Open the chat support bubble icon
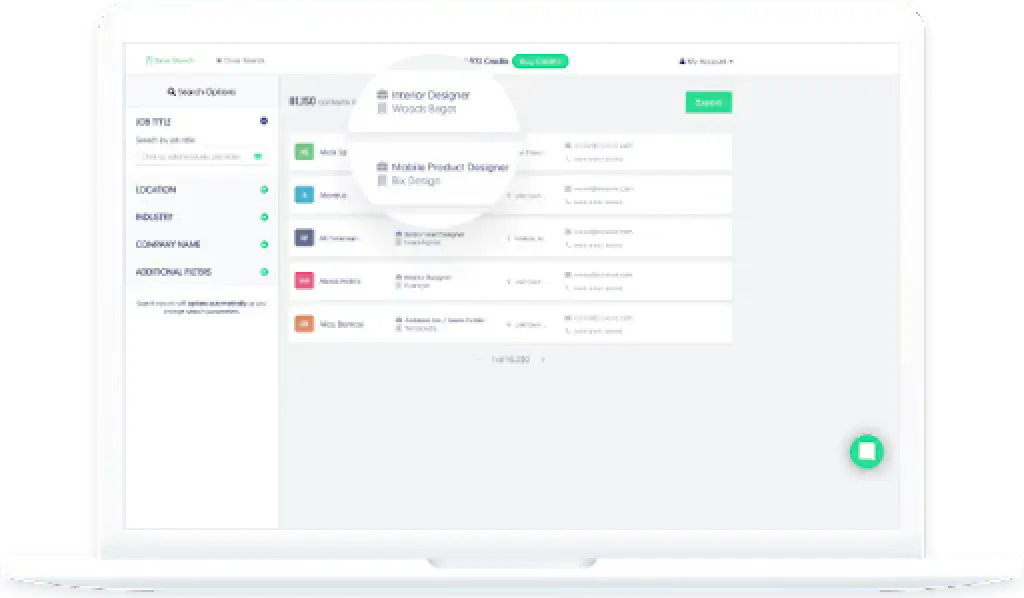The image size is (1024, 598). click(x=867, y=451)
